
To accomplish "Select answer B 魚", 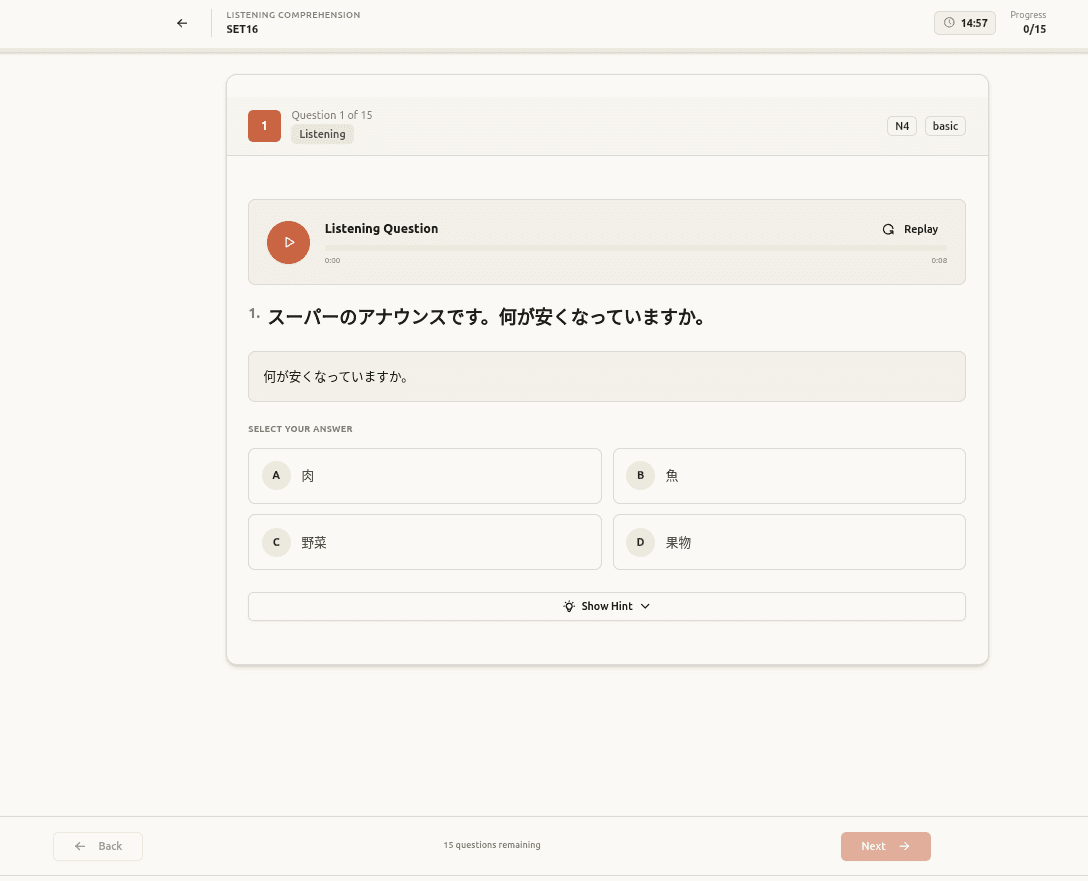I will click(789, 476).
